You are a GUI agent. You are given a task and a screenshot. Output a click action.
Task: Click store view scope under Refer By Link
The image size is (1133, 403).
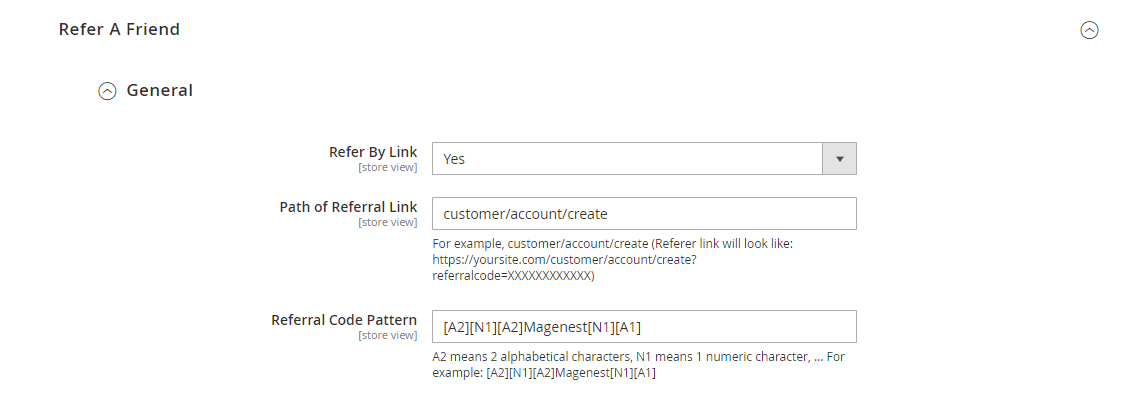click(387, 167)
